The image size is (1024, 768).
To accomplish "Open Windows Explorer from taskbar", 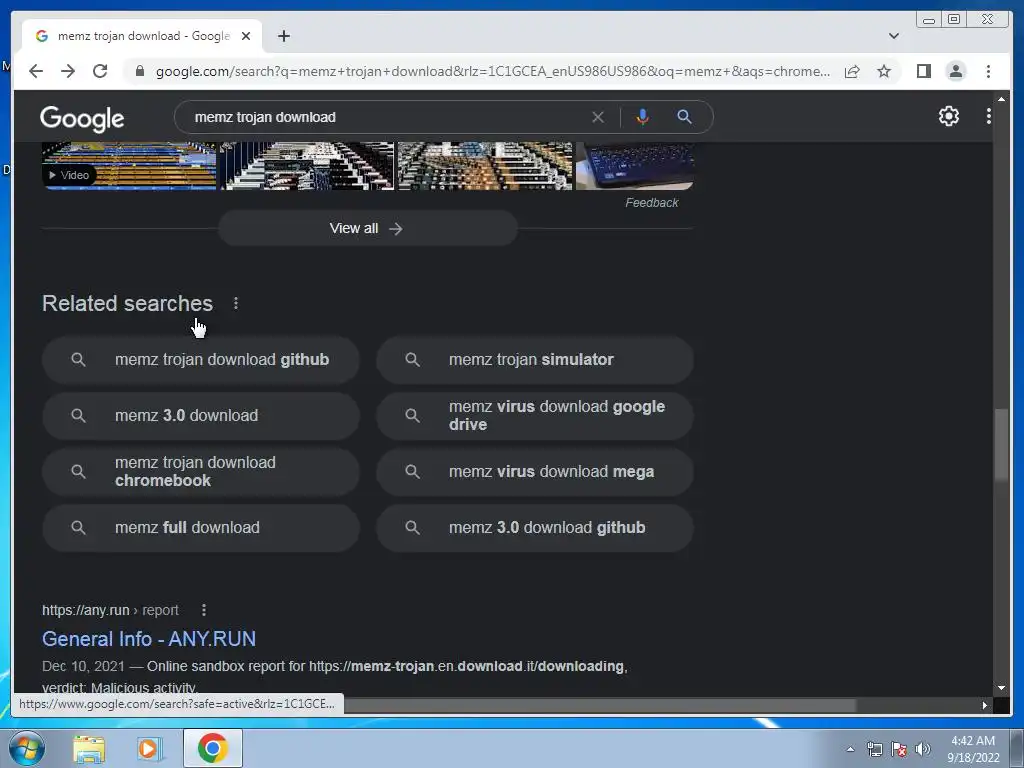I will click(89, 749).
